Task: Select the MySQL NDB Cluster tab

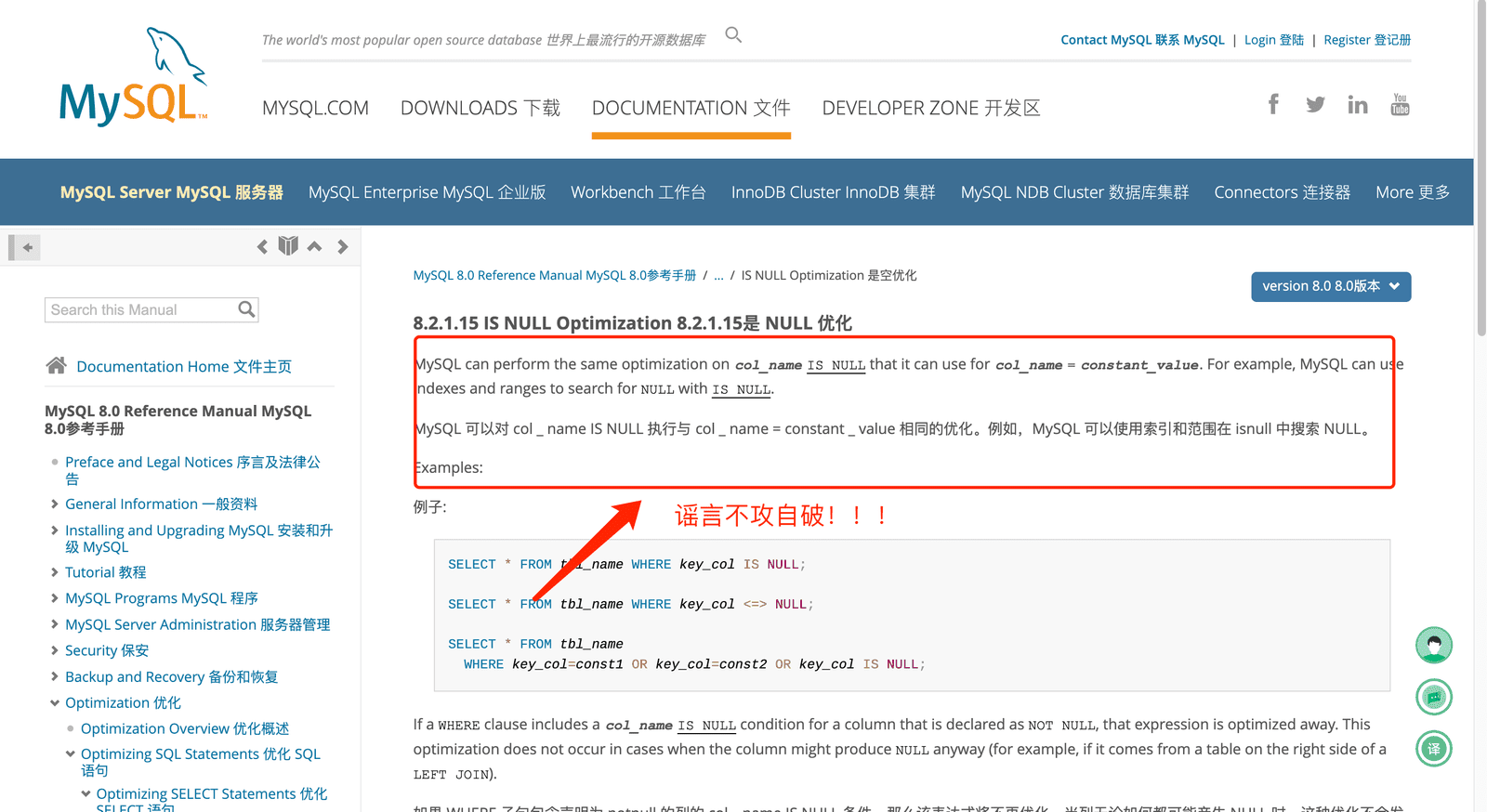Action: pyautogui.click(x=1075, y=192)
